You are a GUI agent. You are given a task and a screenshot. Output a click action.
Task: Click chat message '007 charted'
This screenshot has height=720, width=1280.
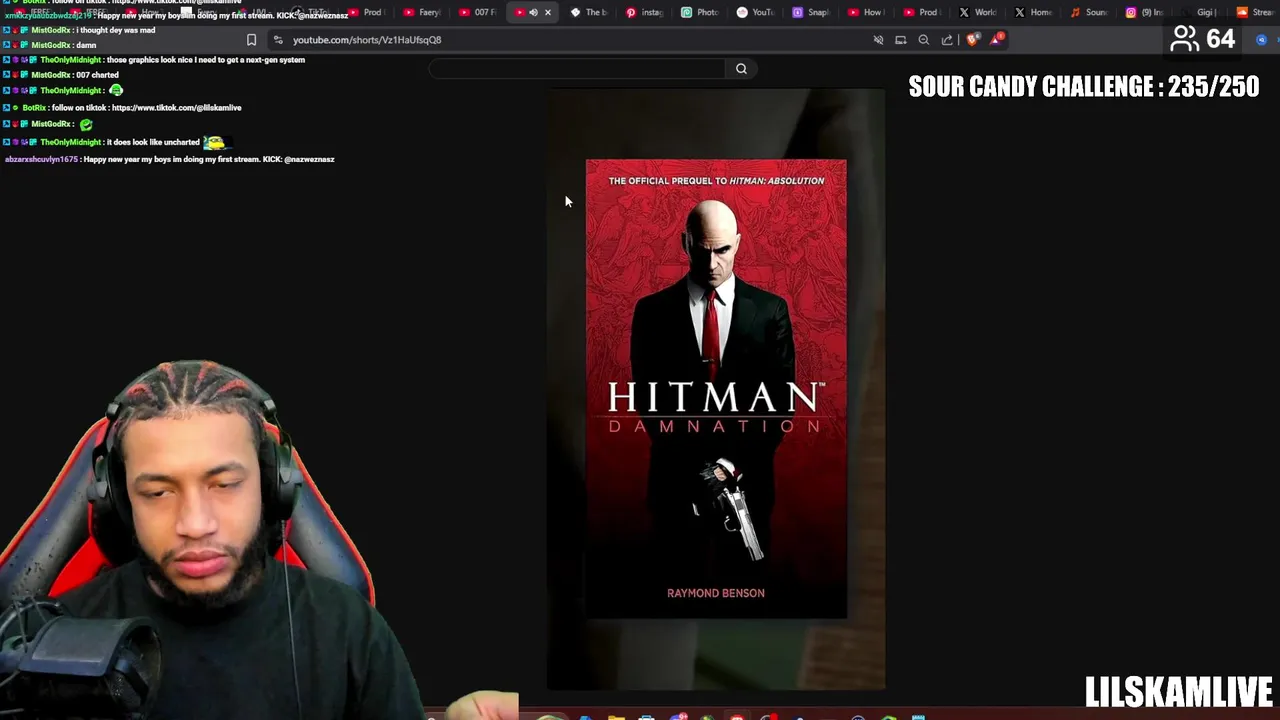97,75
